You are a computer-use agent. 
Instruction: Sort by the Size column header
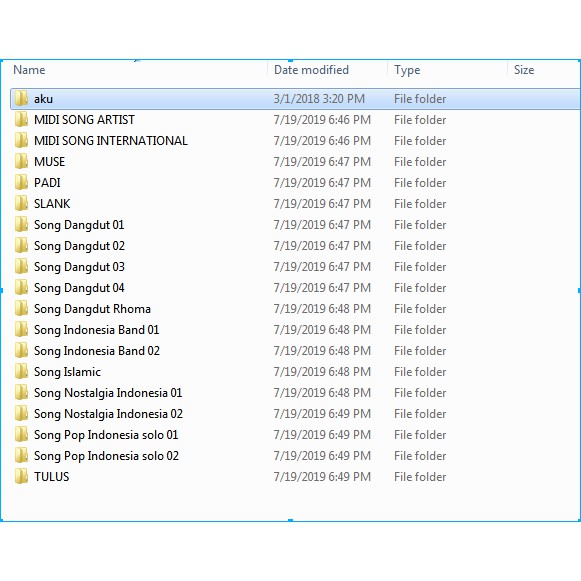tap(524, 70)
